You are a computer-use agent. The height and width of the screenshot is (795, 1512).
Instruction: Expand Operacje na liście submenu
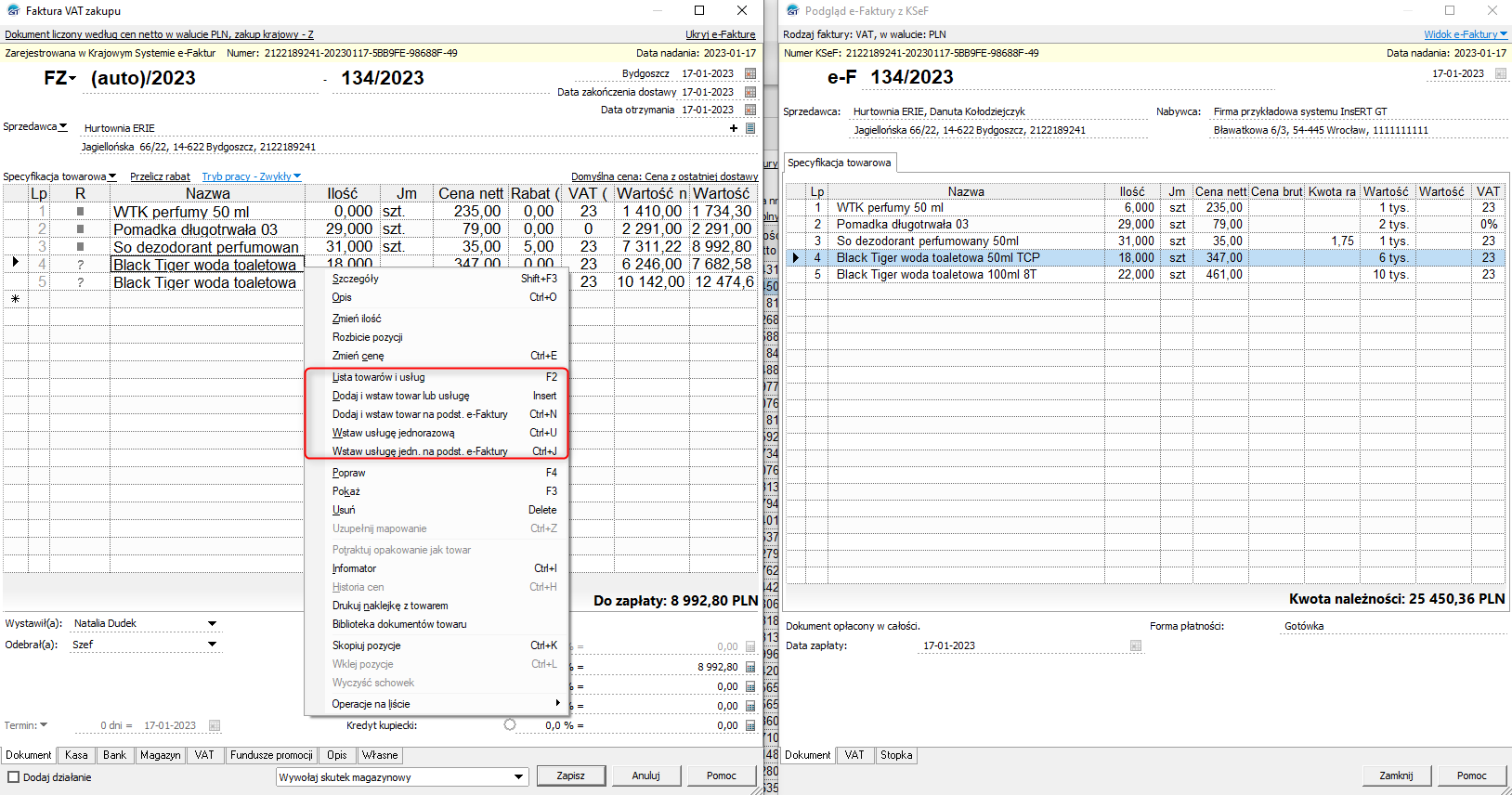click(437, 704)
